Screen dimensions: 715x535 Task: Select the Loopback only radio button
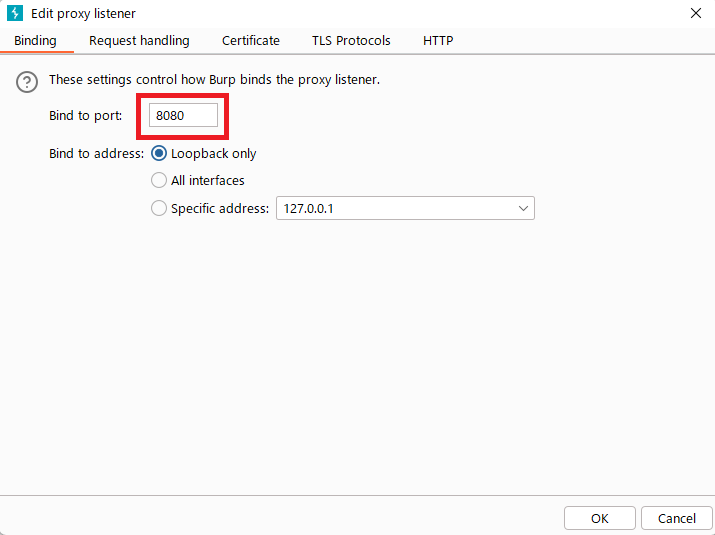pyautogui.click(x=159, y=154)
